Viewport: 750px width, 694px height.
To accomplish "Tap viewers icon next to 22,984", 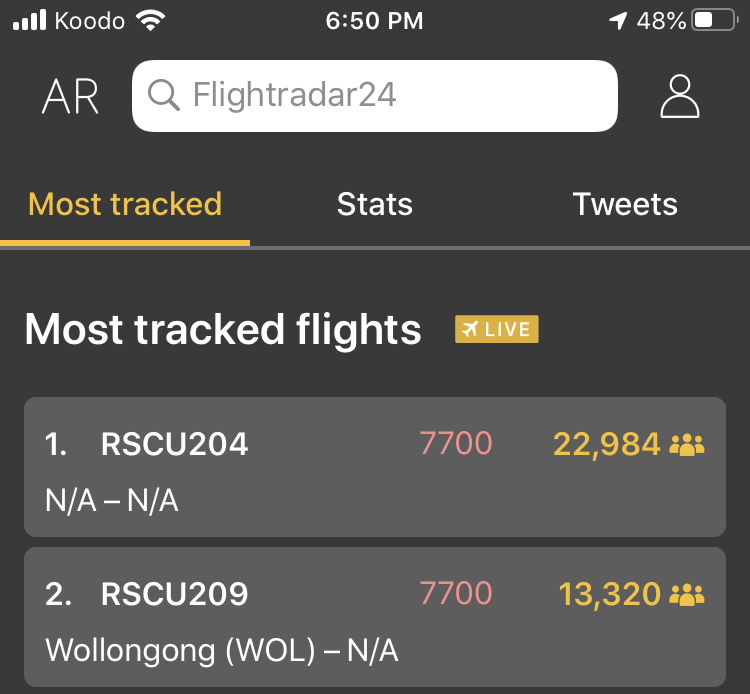I will click(x=687, y=444).
